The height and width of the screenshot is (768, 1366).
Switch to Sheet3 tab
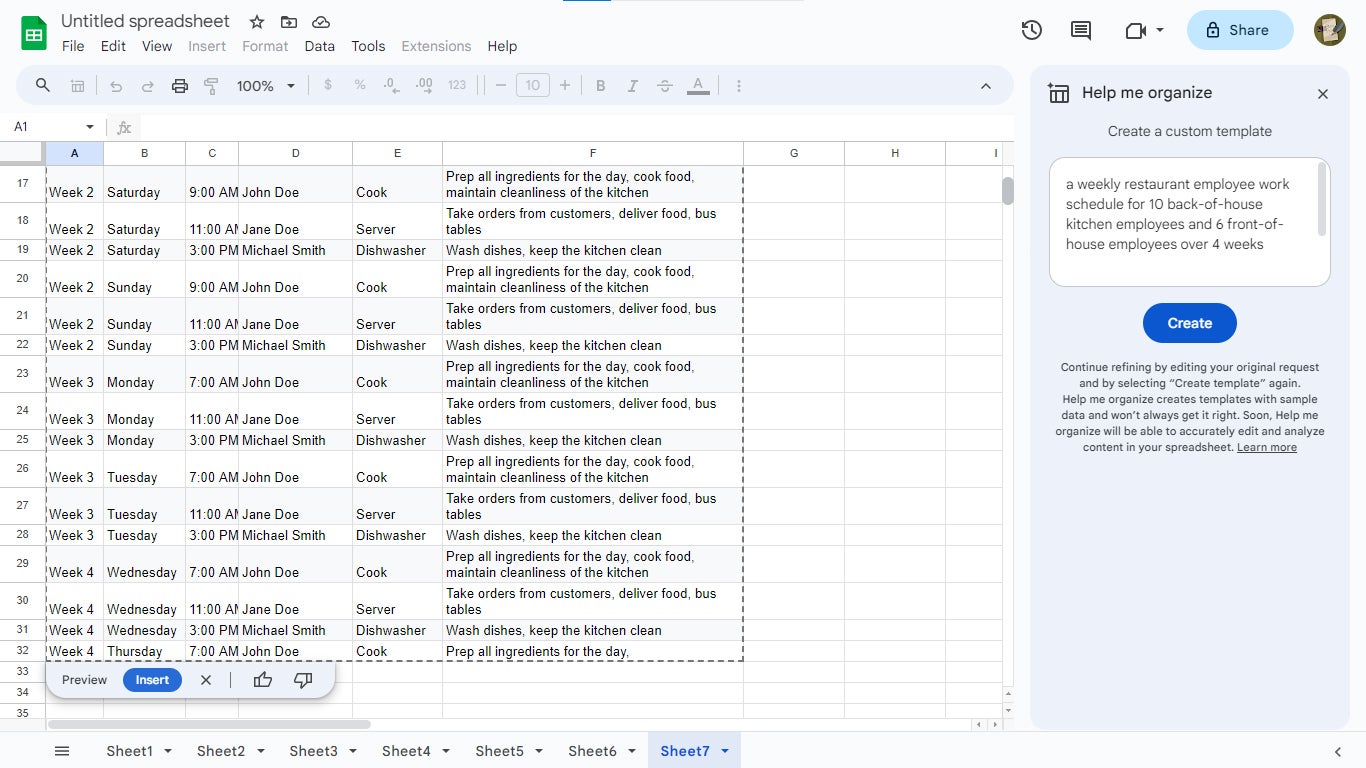pyautogui.click(x=313, y=751)
